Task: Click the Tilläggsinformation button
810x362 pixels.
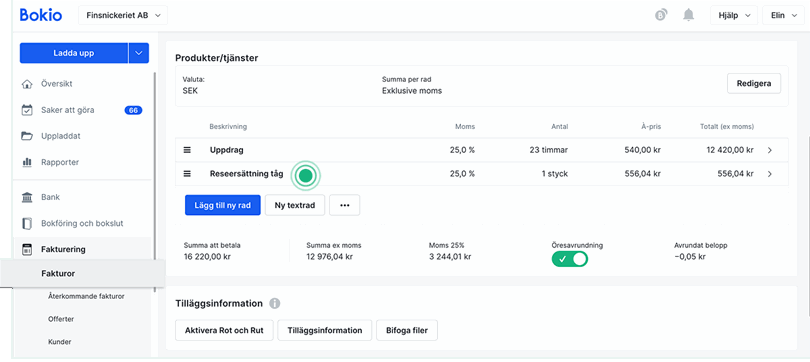Action: pyautogui.click(x=325, y=330)
